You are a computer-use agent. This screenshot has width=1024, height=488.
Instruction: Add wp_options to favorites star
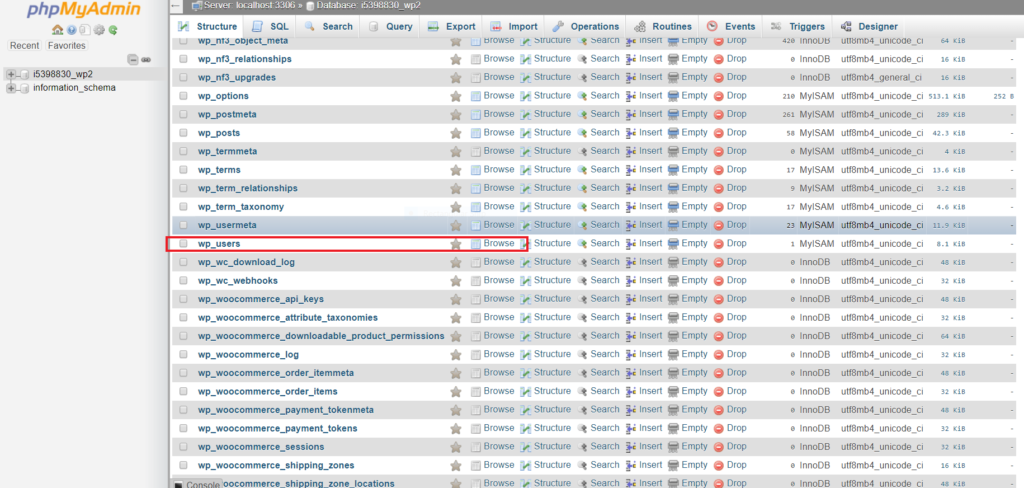coord(456,96)
